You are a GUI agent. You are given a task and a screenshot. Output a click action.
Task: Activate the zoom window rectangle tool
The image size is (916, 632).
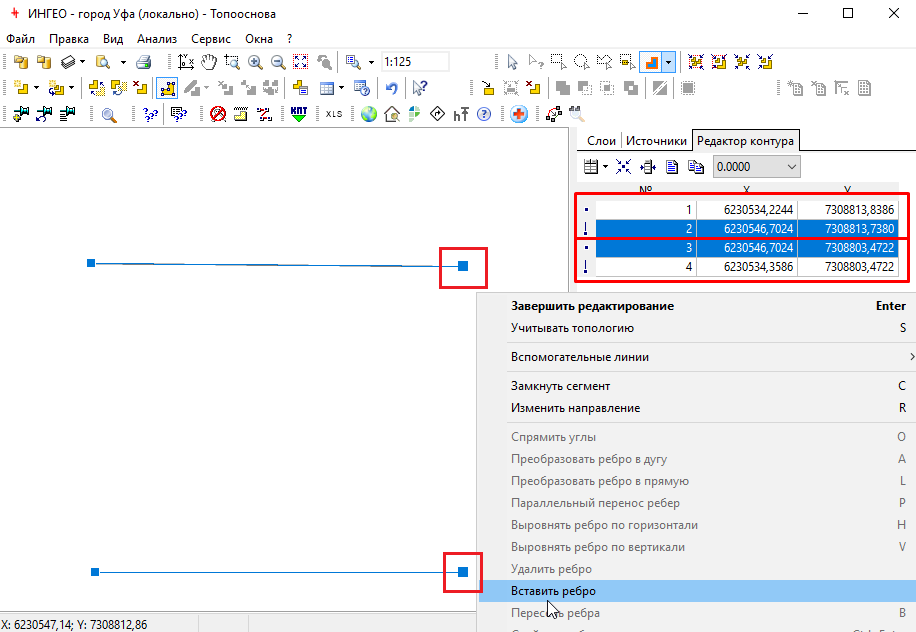point(232,62)
